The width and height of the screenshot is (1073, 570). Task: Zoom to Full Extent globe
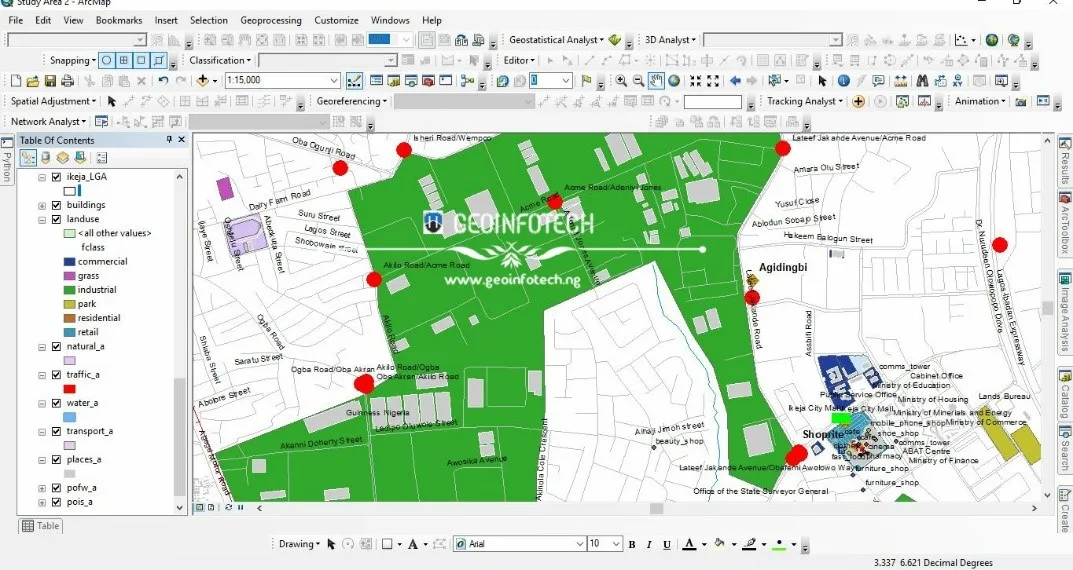pos(674,81)
